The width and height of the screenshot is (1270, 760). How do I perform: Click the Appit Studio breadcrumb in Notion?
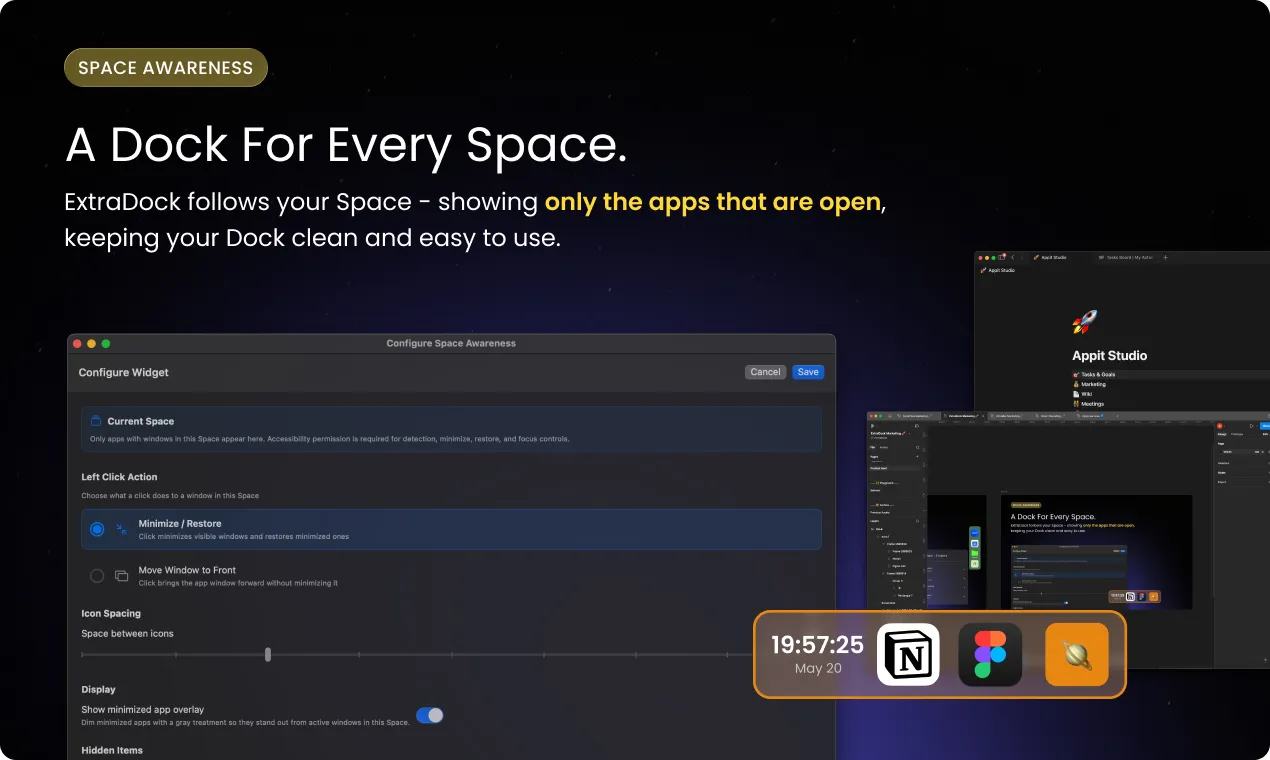click(x=997, y=270)
